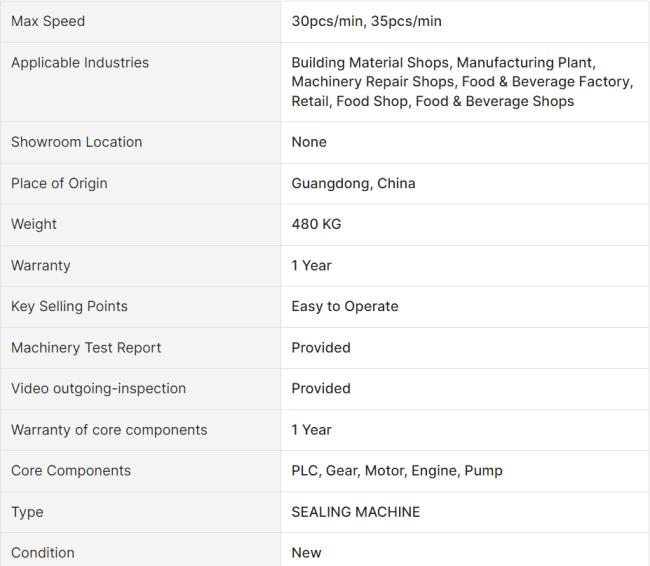The width and height of the screenshot is (650, 566).
Task: Click the Applicable Industries label
Action: pyautogui.click(x=80, y=63)
